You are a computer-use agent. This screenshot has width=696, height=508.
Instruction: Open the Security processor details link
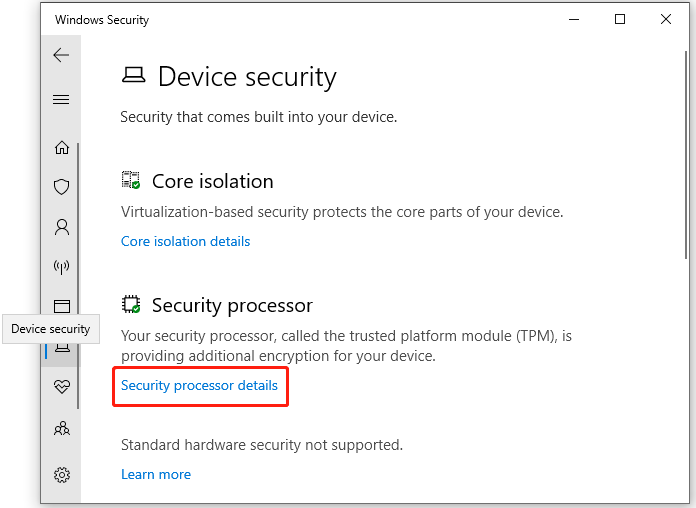tap(199, 385)
